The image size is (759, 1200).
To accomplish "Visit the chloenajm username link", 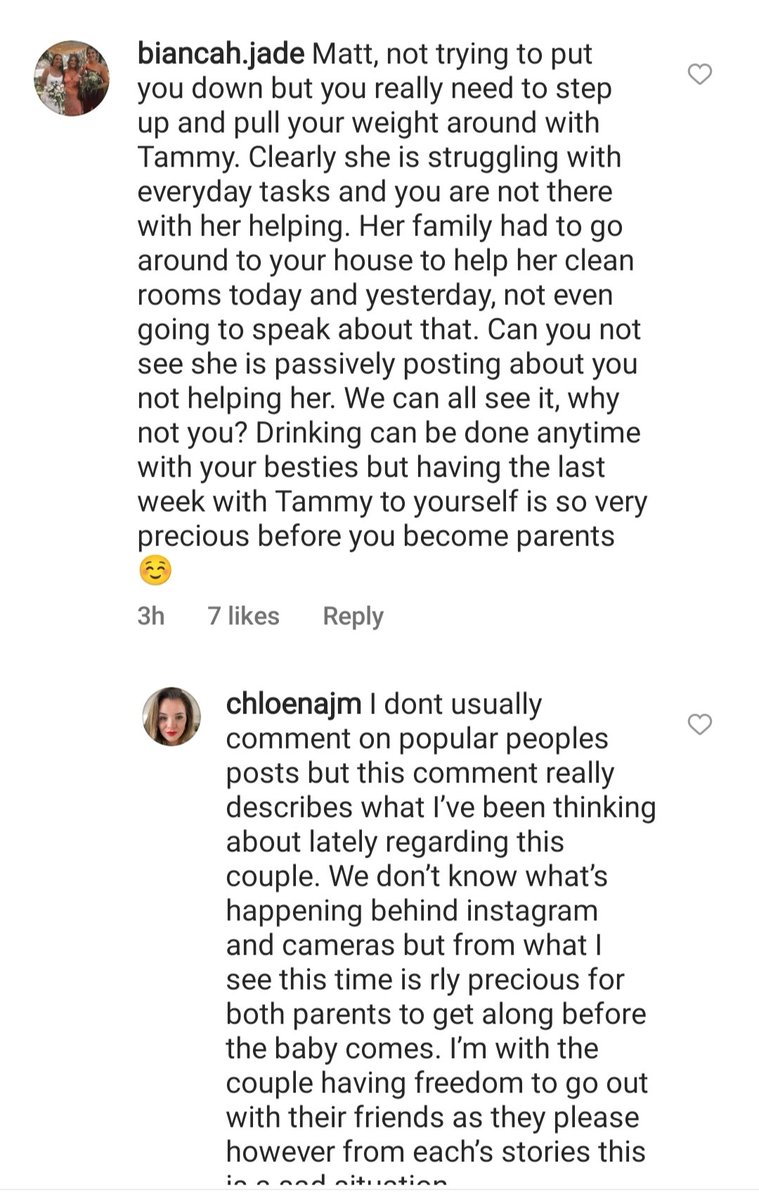I will point(294,704).
